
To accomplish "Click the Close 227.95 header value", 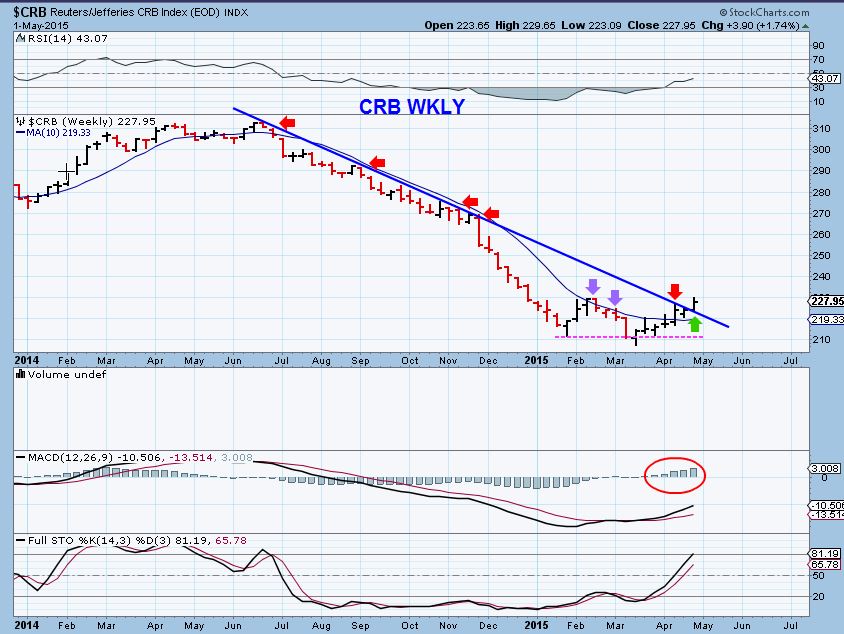I will pyautogui.click(x=662, y=25).
